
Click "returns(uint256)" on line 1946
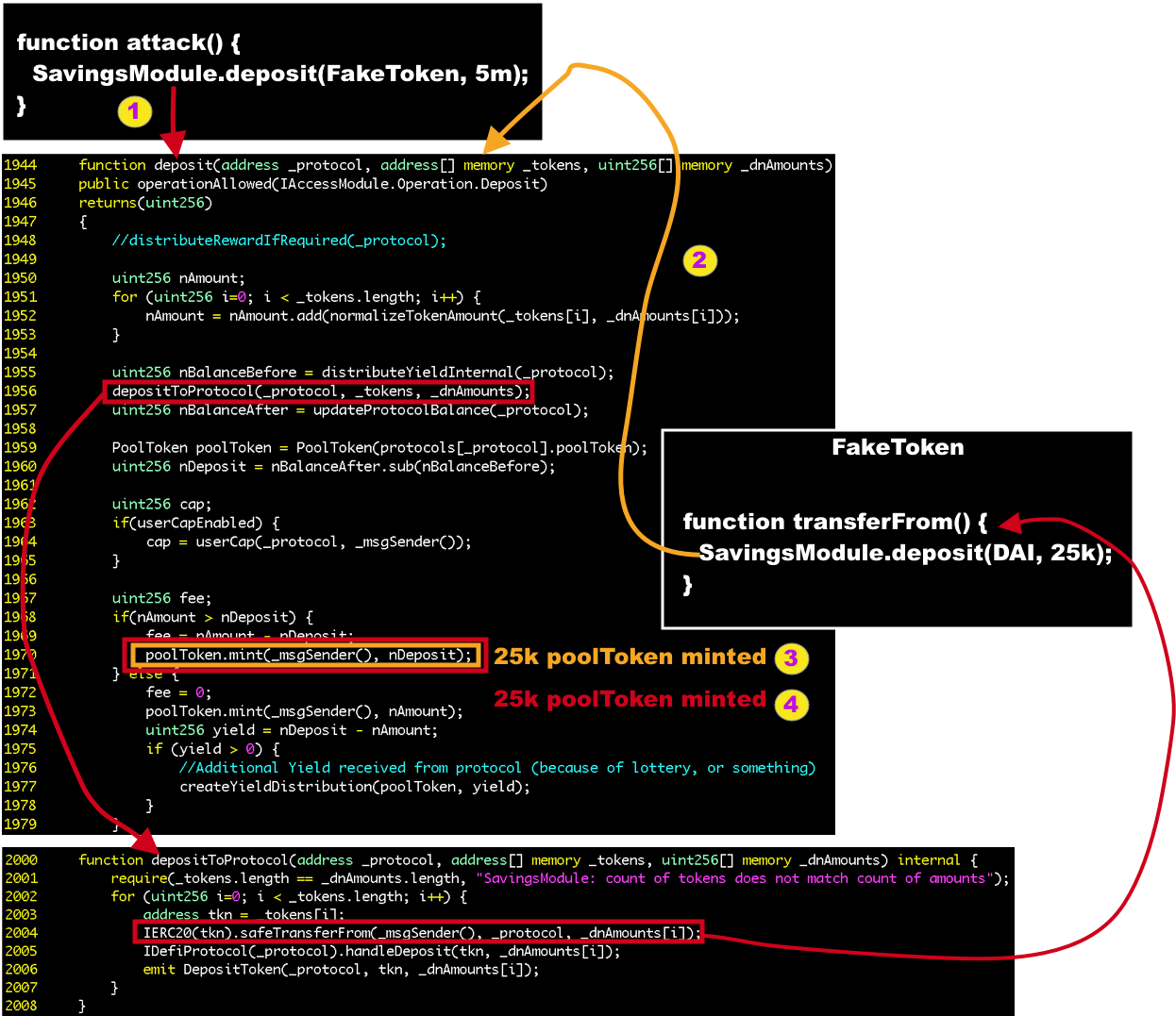(145, 203)
